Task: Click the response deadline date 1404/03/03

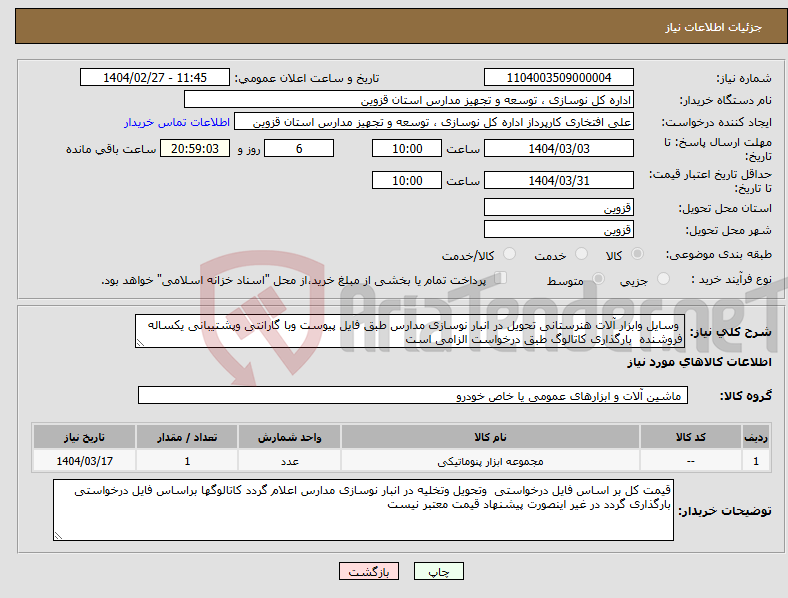Action: (558, 148)
